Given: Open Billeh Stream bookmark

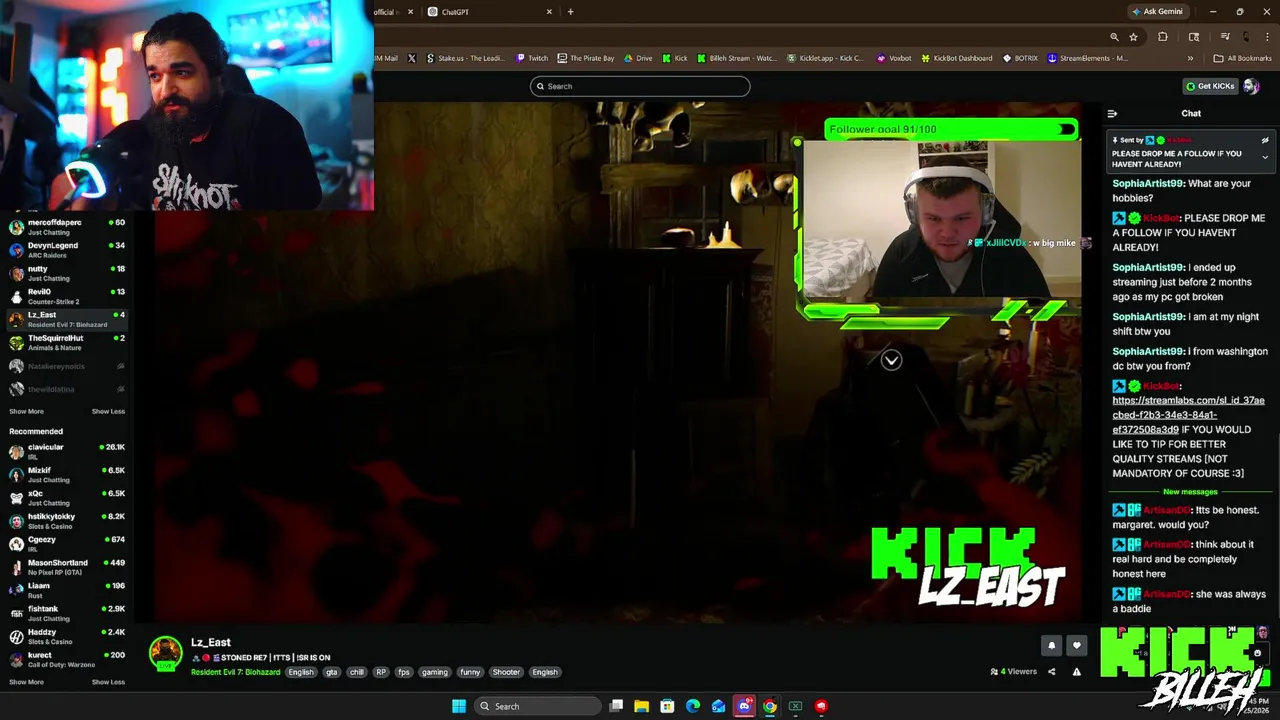Looking at the screenshot, I should coord(737,58).
